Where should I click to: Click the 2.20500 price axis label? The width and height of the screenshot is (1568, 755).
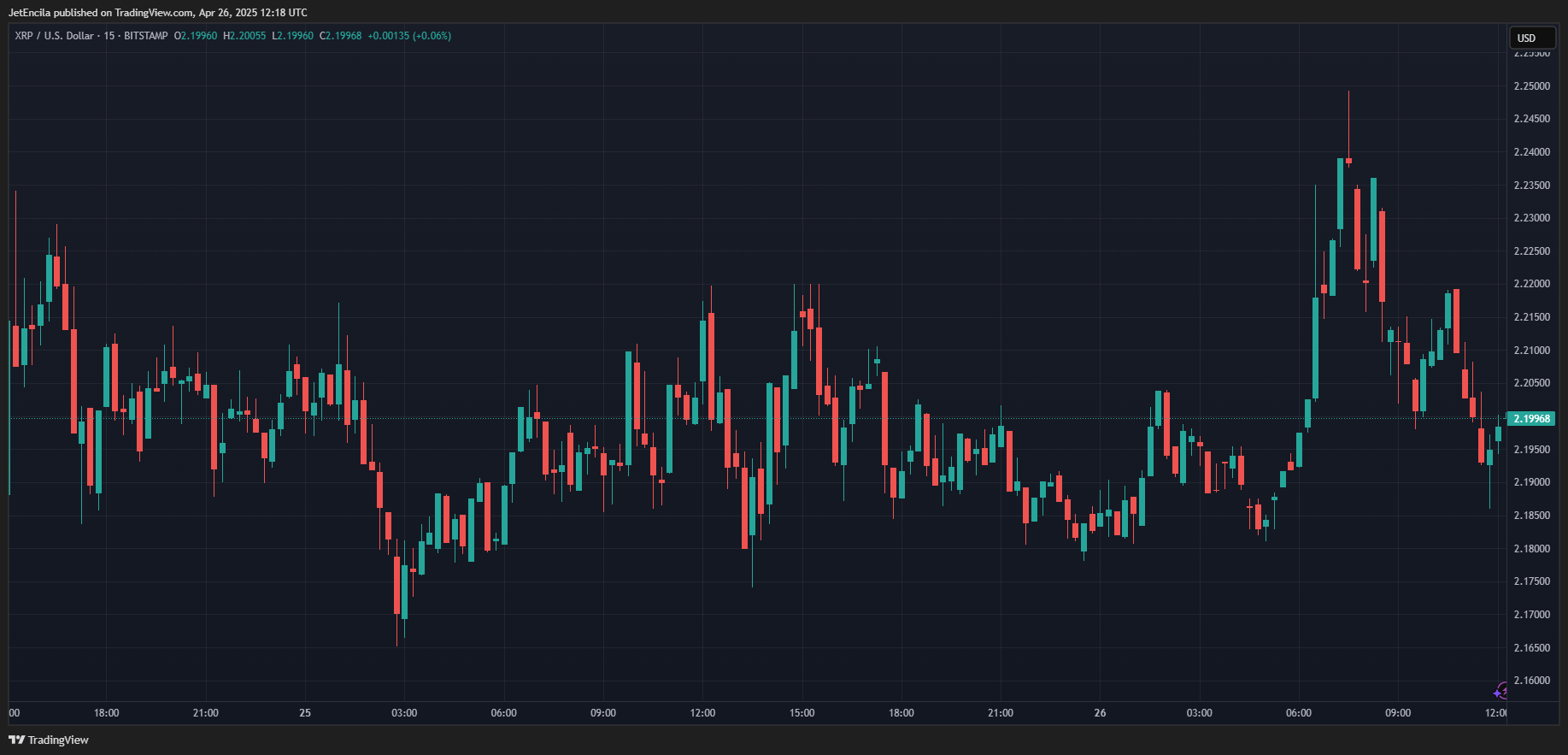[1531, 383]
